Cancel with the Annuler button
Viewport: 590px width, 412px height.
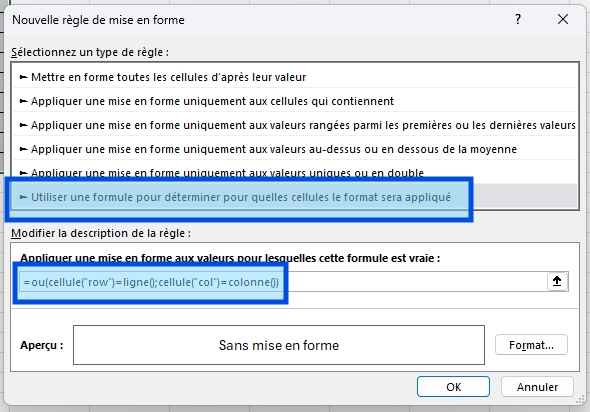point(537,387)
